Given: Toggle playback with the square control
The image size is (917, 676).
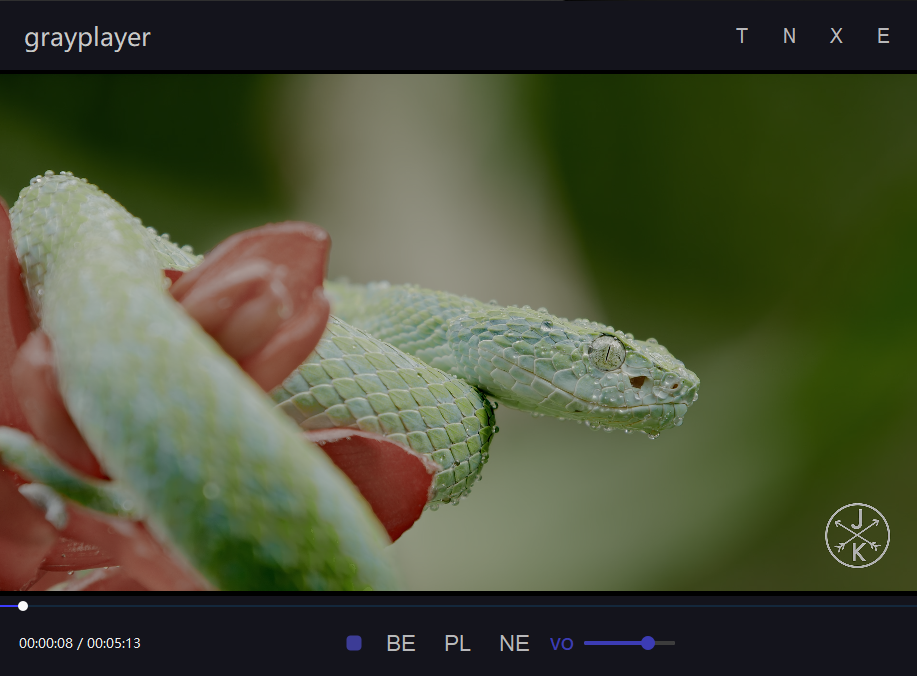Looking at the screenshot, I should tap(354, 643).
